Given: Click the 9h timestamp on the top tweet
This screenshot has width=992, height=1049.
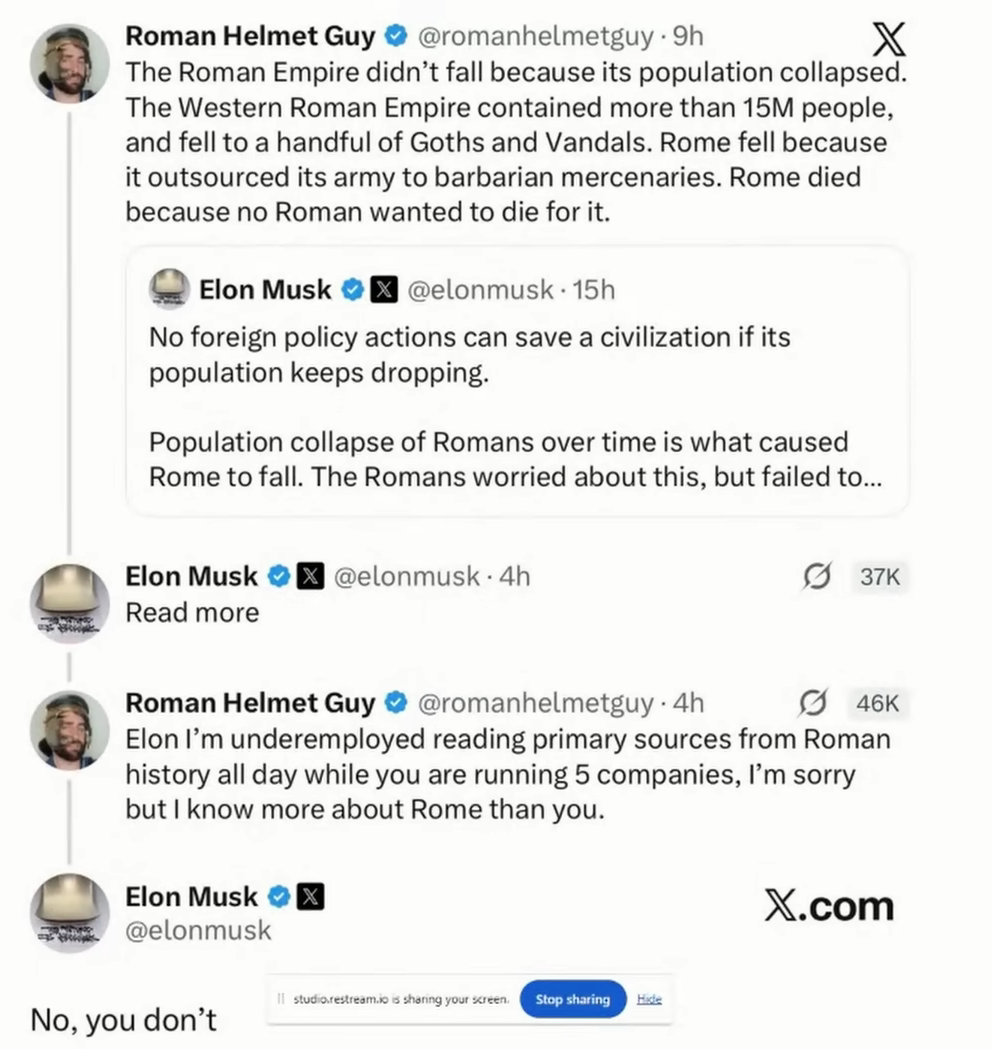Looking at the screenshot, I should (x=688, y=37).
